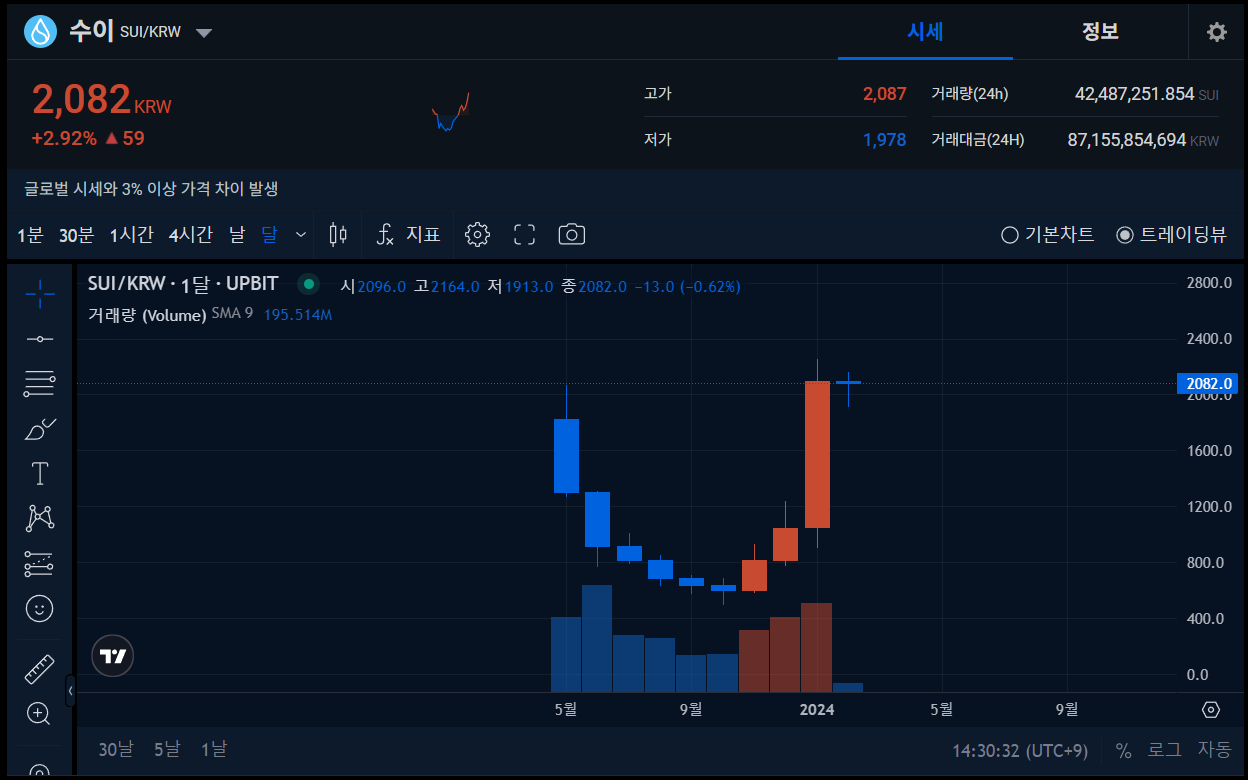Select the ruler measure tool

(x=40, y=669)
